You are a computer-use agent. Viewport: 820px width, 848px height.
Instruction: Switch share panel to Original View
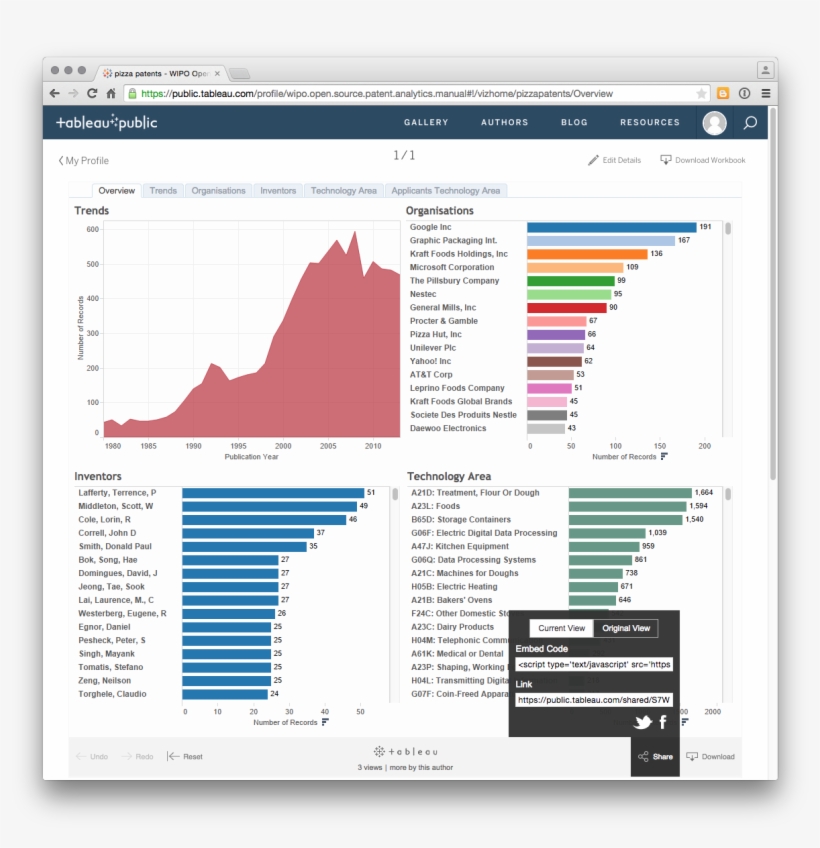pos(626,628)
